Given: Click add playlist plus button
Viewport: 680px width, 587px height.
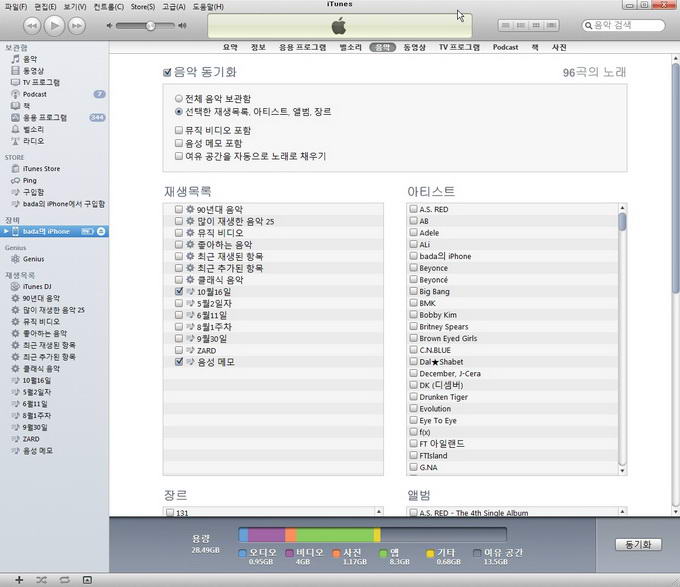Looking at the screenshot, I should coord(19,580).
